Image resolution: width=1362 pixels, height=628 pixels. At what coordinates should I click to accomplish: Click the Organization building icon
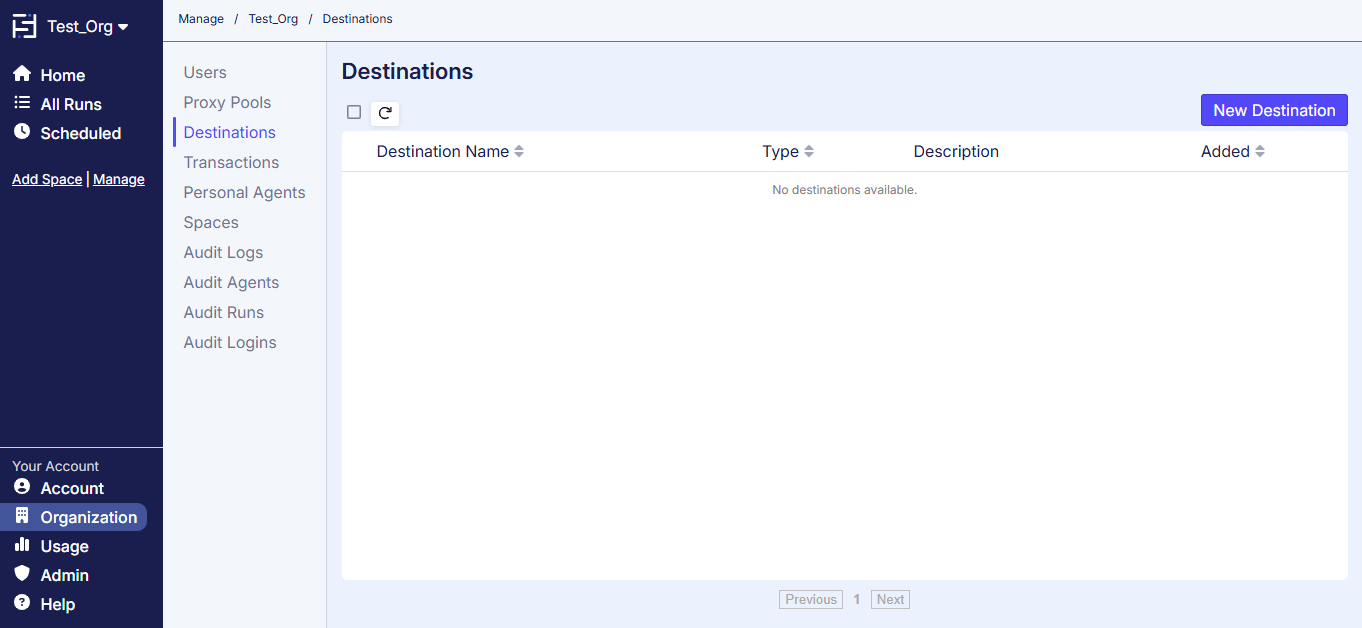pos(22,516)
